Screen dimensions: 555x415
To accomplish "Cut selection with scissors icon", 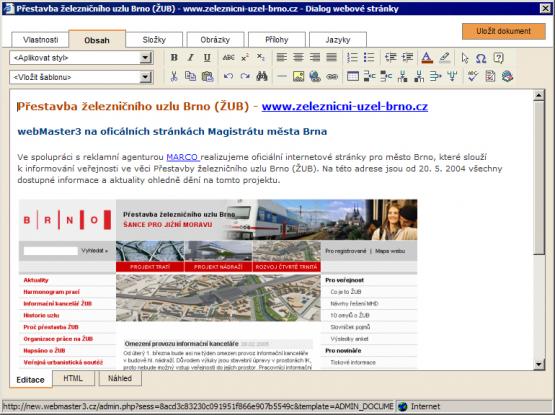I will pos(174,76).
